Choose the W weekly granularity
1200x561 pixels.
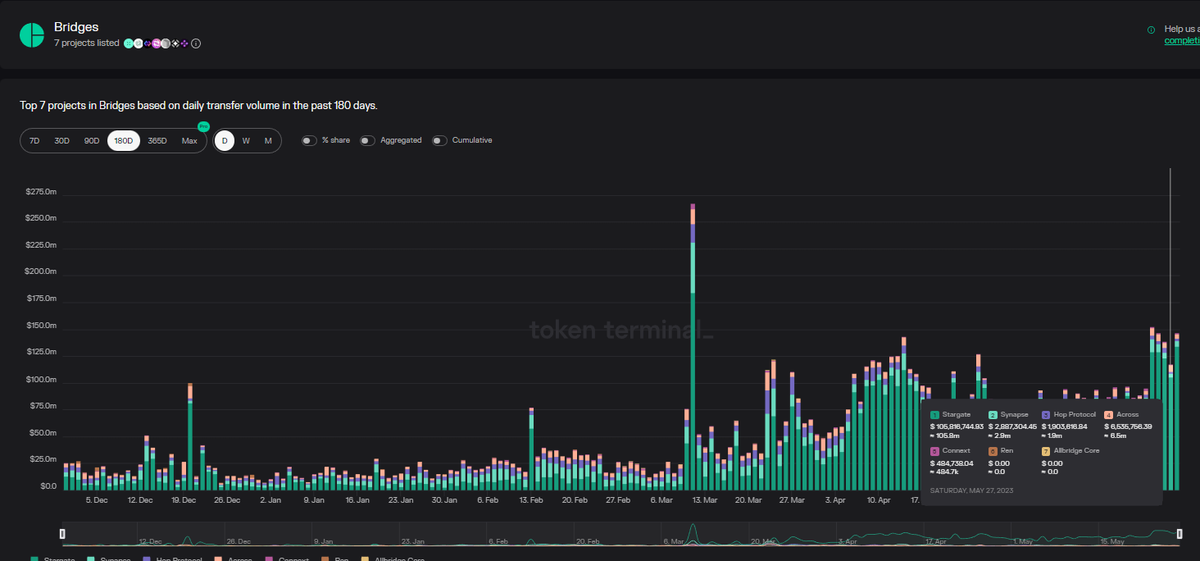pos(246,141)
